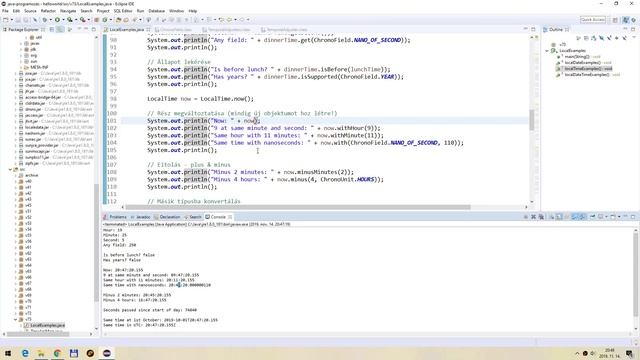640x360 pixels.
Task: Open the SQL Editor menu
Action: 123,11
